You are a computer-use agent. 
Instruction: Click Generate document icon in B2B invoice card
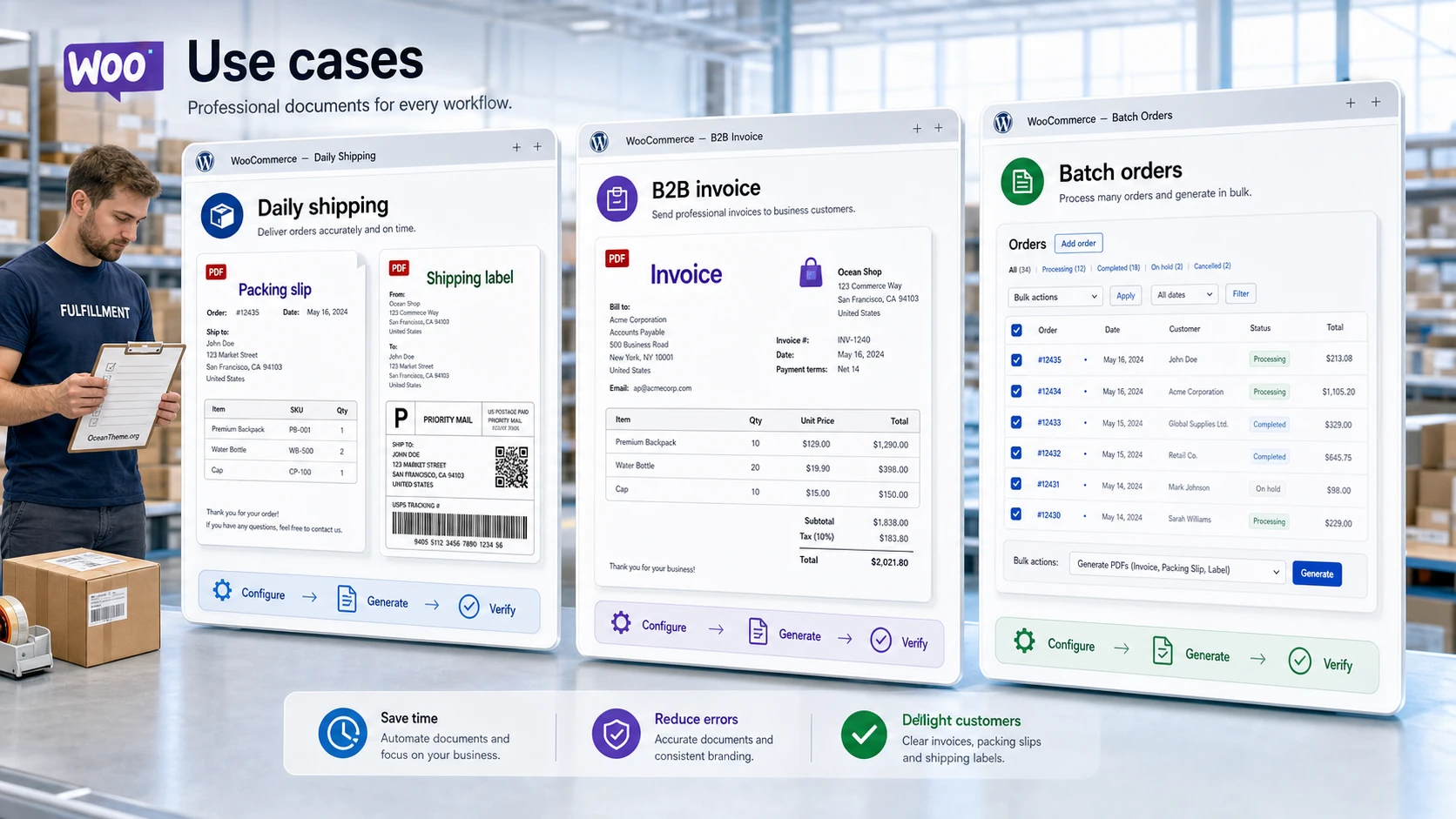[758, 632]
